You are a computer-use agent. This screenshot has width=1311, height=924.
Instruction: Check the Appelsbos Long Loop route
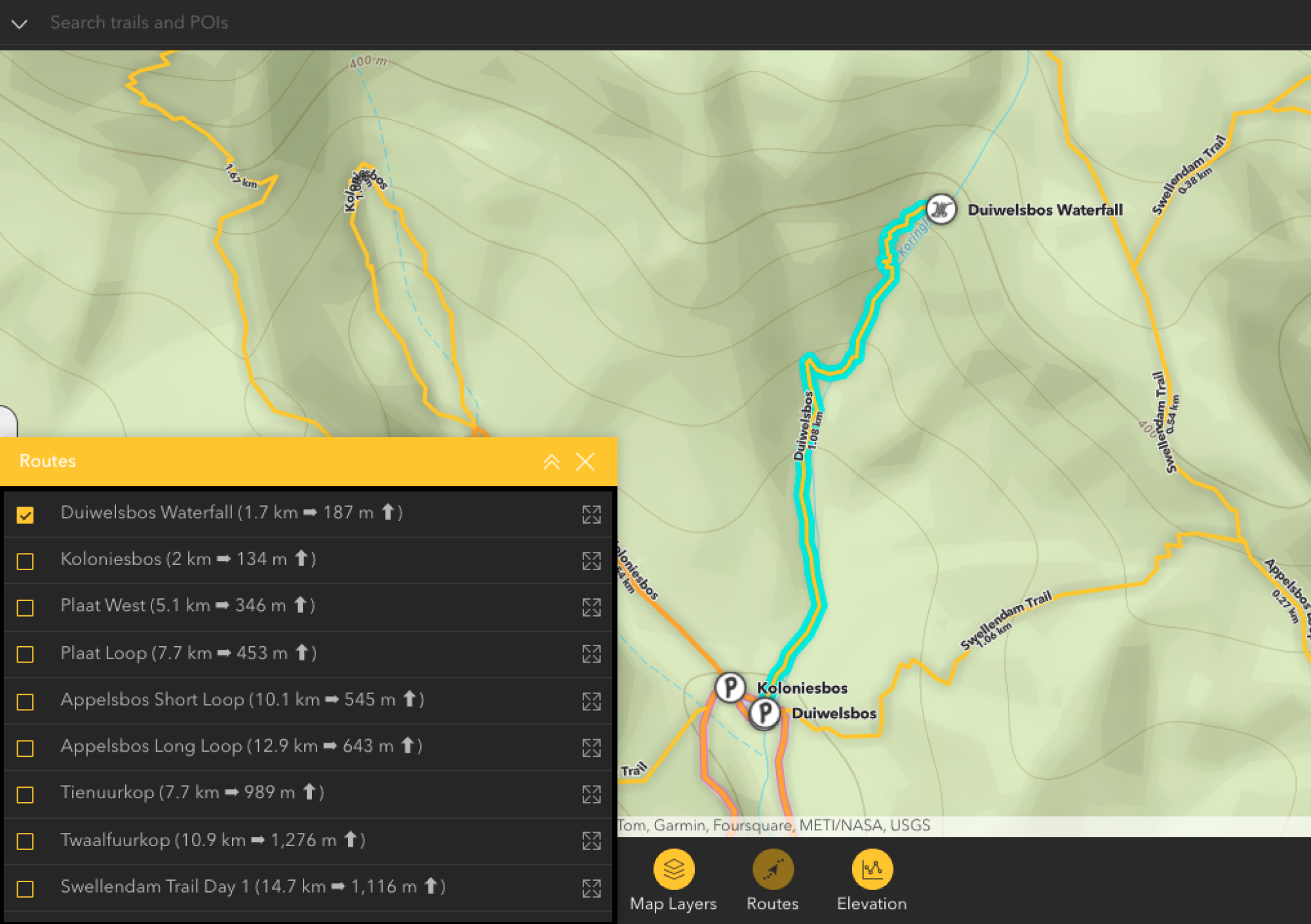[26, 748]
